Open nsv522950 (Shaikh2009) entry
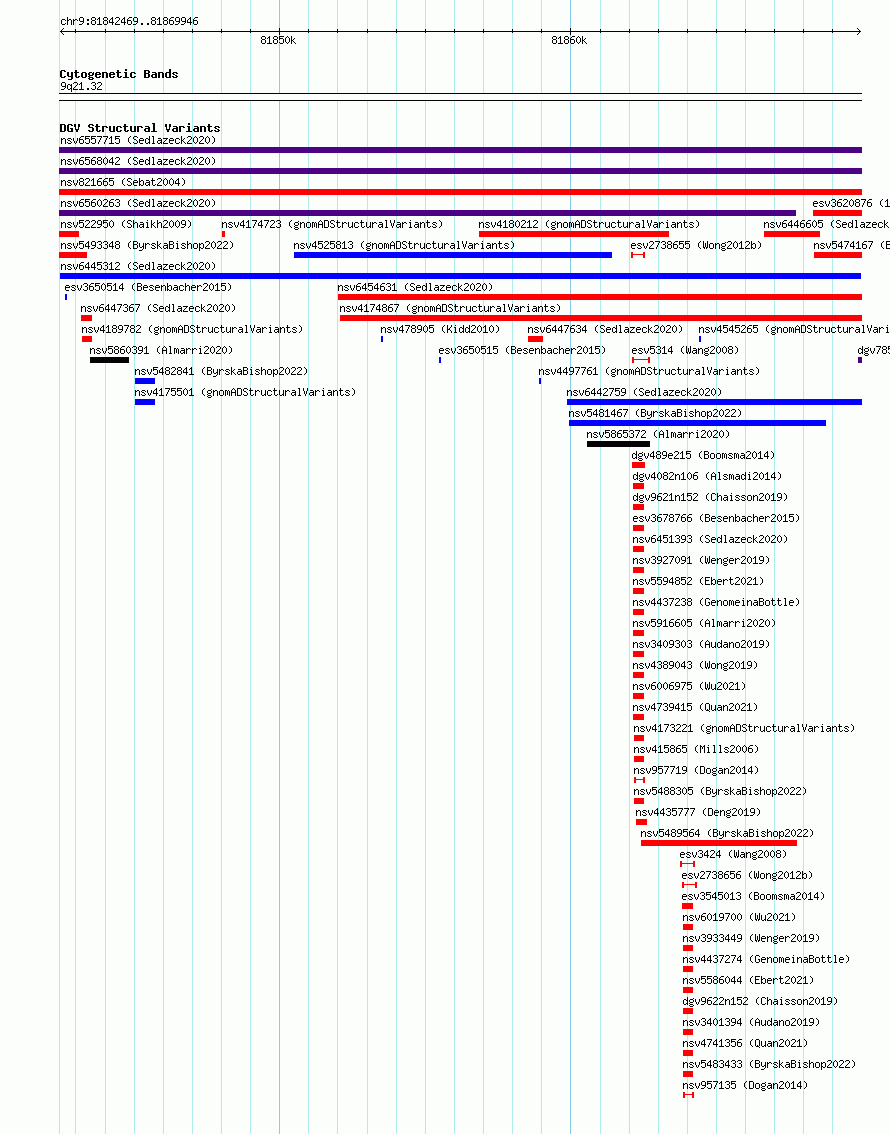The height and width of the screenshot is (1134, 890). pos(126,224)
